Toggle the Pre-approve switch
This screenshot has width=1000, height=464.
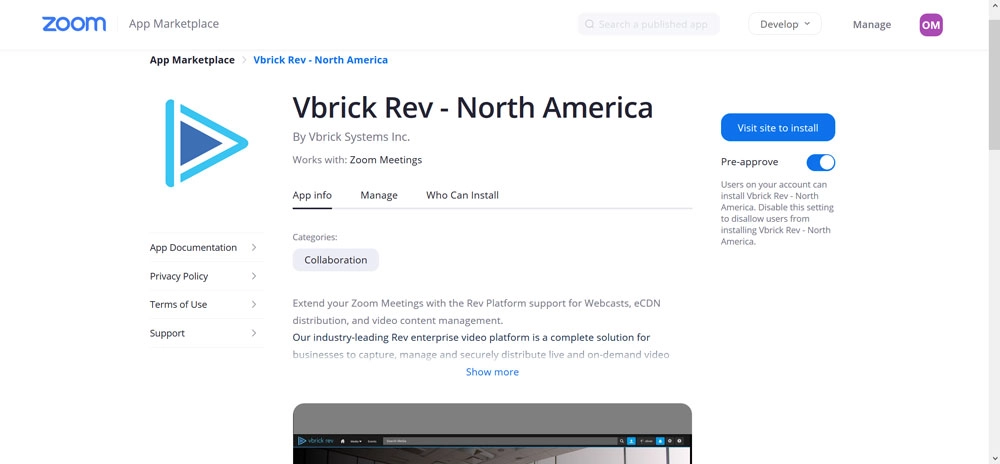[x=820, y=163]
